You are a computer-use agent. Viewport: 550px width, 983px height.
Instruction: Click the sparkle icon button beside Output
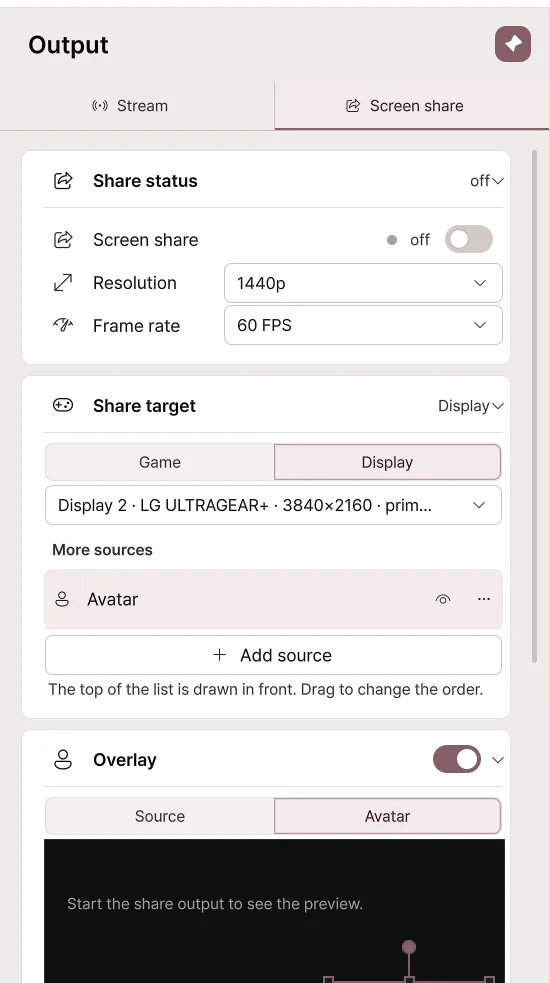tap(512, 44)
